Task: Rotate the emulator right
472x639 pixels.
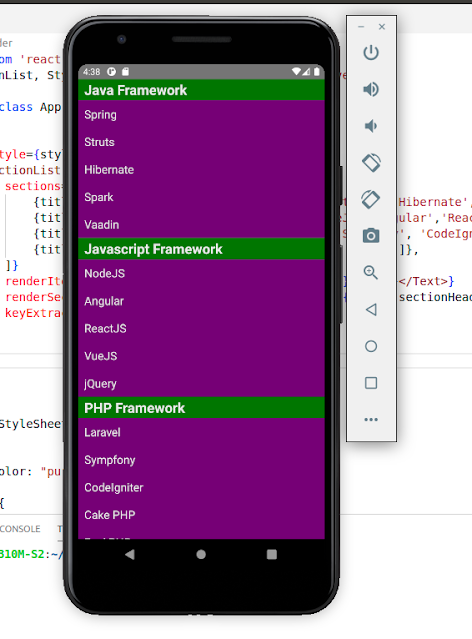Action: [371, 199]
